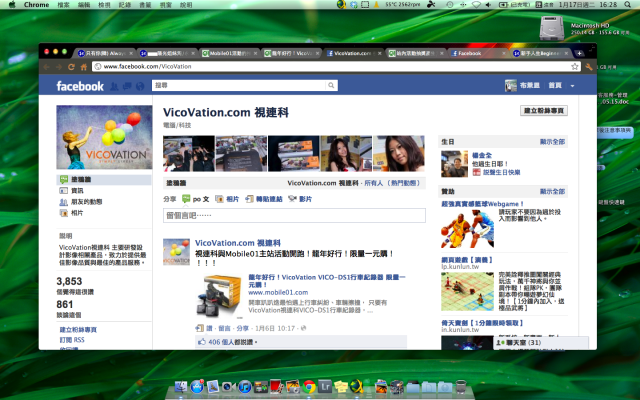The image size is (640, 400).
Task: Click 顯示全部 in the birthday section
Action: tap(552, 142)
